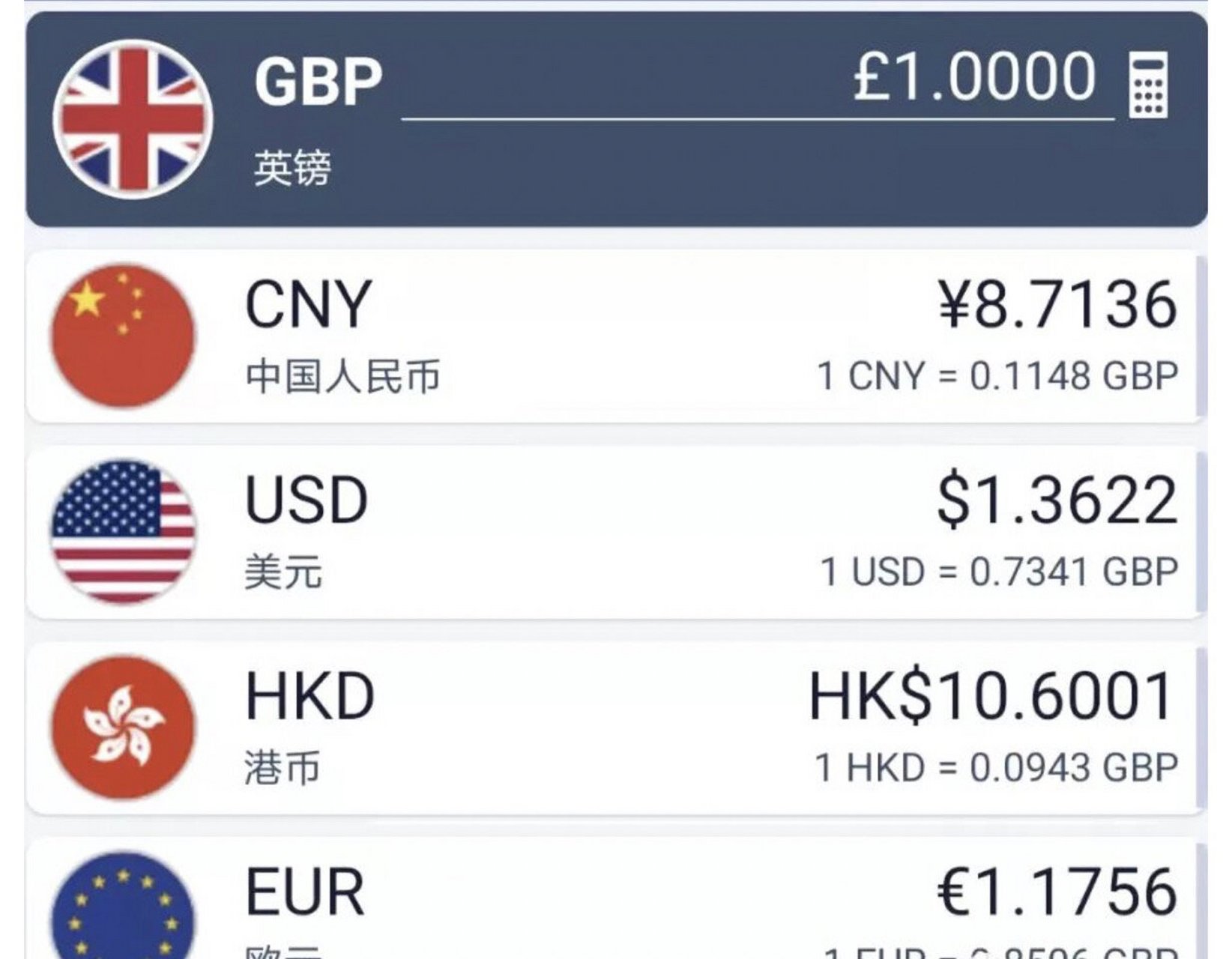The width and height of the screenshot is (1232, 959).
Task: Select the USD currency code
Action: click(x=307, y=500)
